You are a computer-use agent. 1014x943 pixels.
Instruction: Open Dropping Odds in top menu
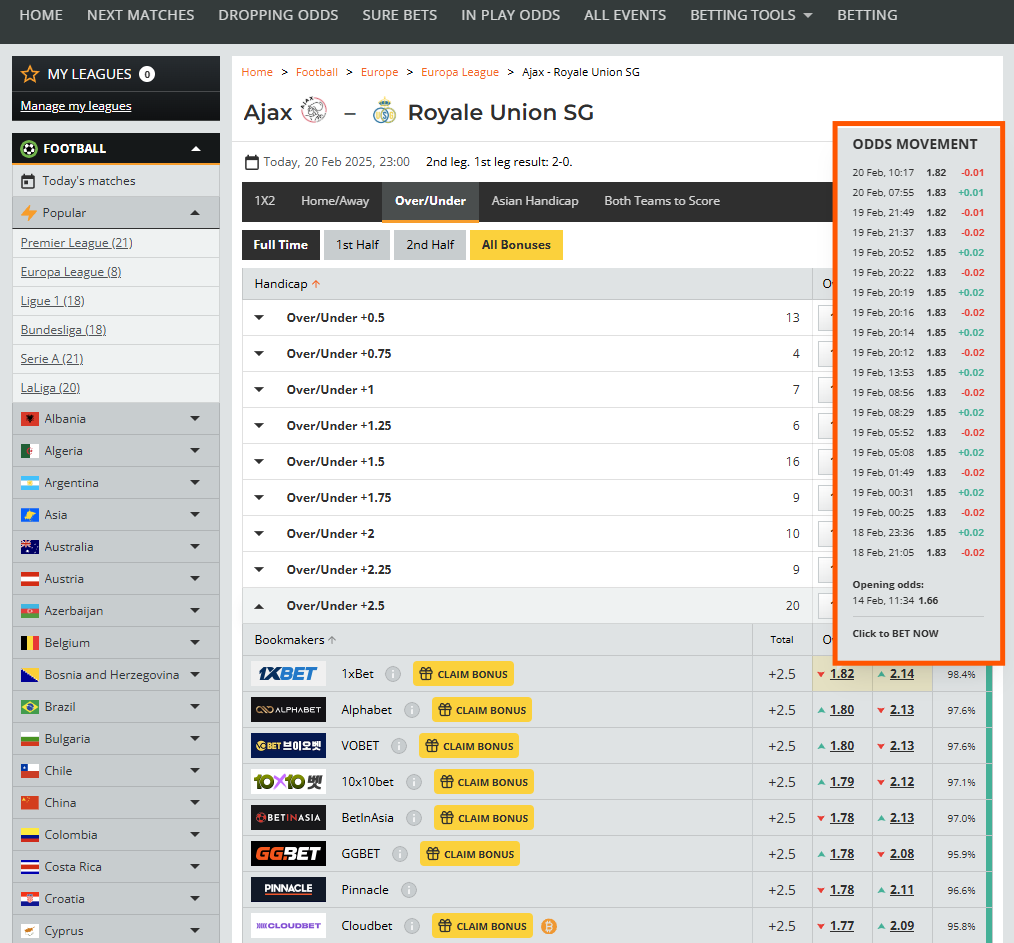point(278,15)
